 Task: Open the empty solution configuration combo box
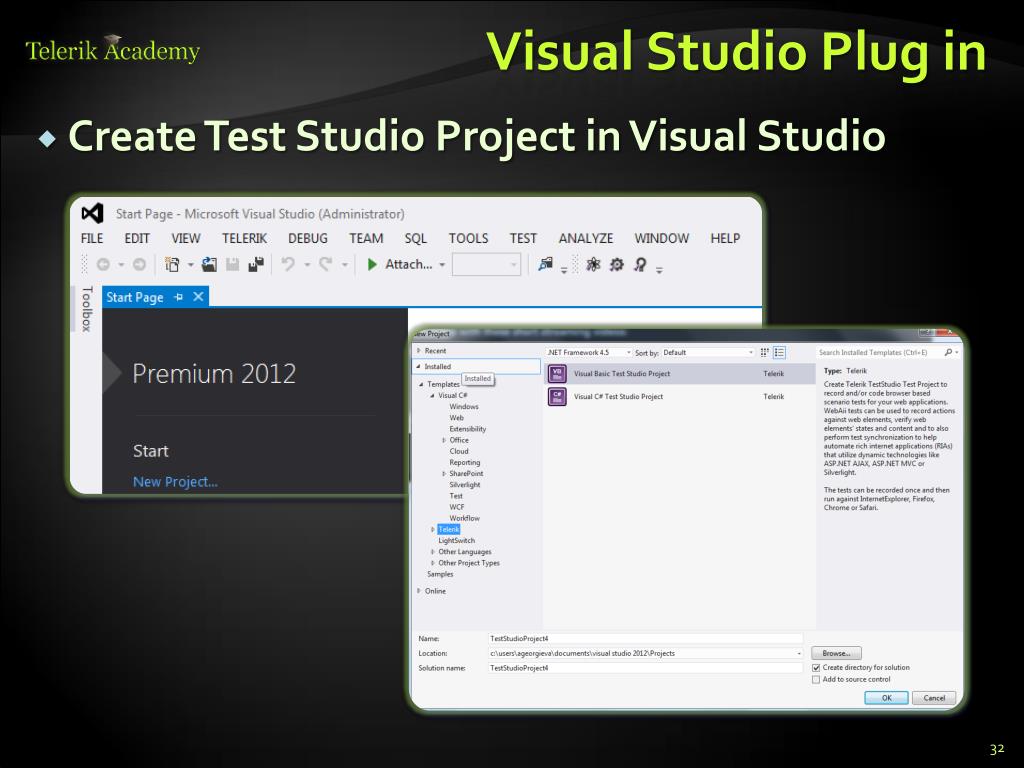pyautogui.click(x=486, y=264)
